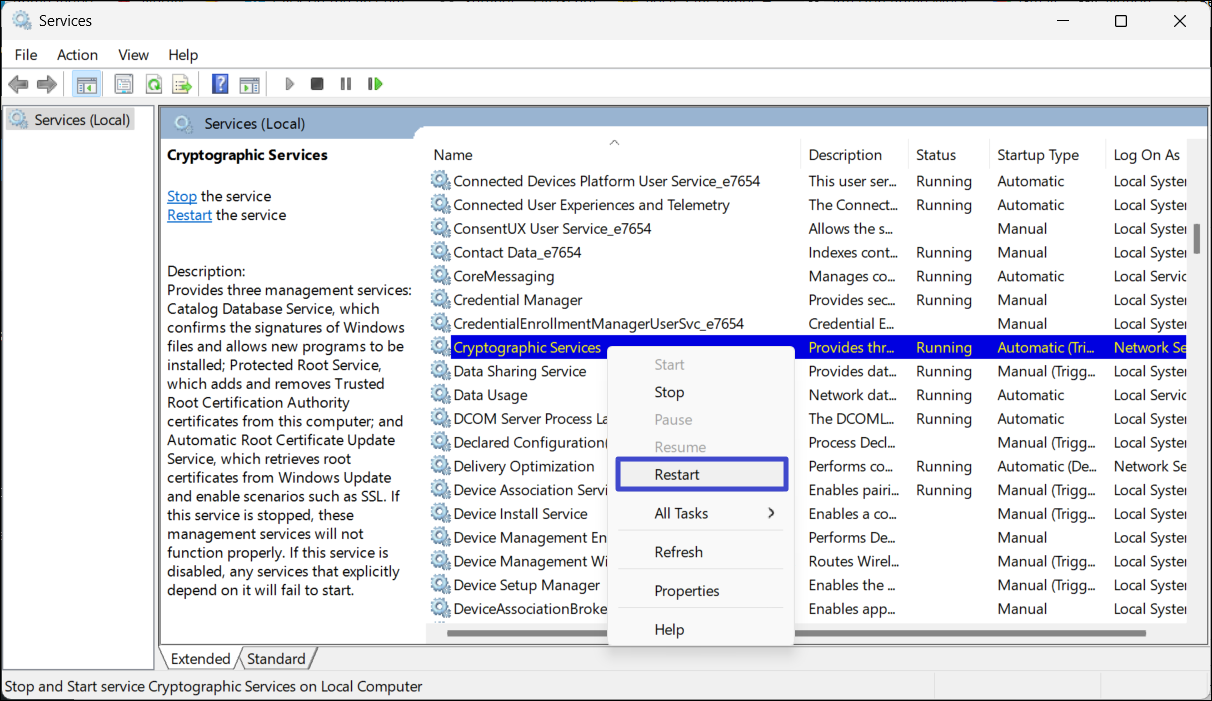Viewport: 1212px width, 701px height.
Task: Select Properties in the context menu
Action: coord(687,591)
